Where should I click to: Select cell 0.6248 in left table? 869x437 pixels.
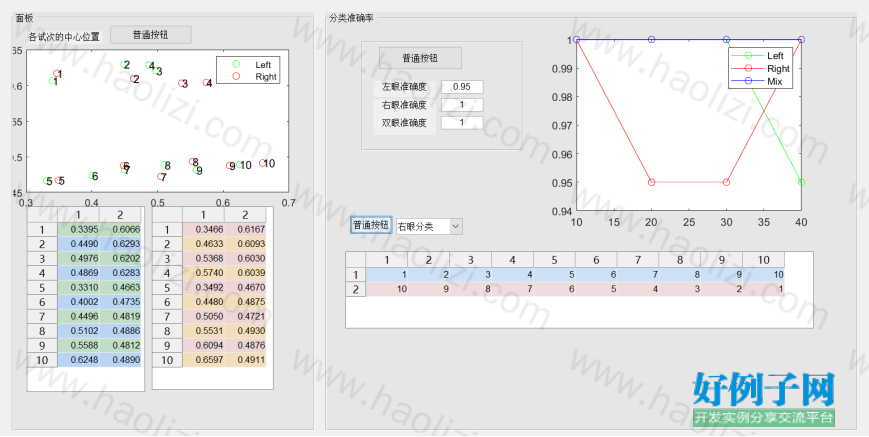[x=78, y=359]
